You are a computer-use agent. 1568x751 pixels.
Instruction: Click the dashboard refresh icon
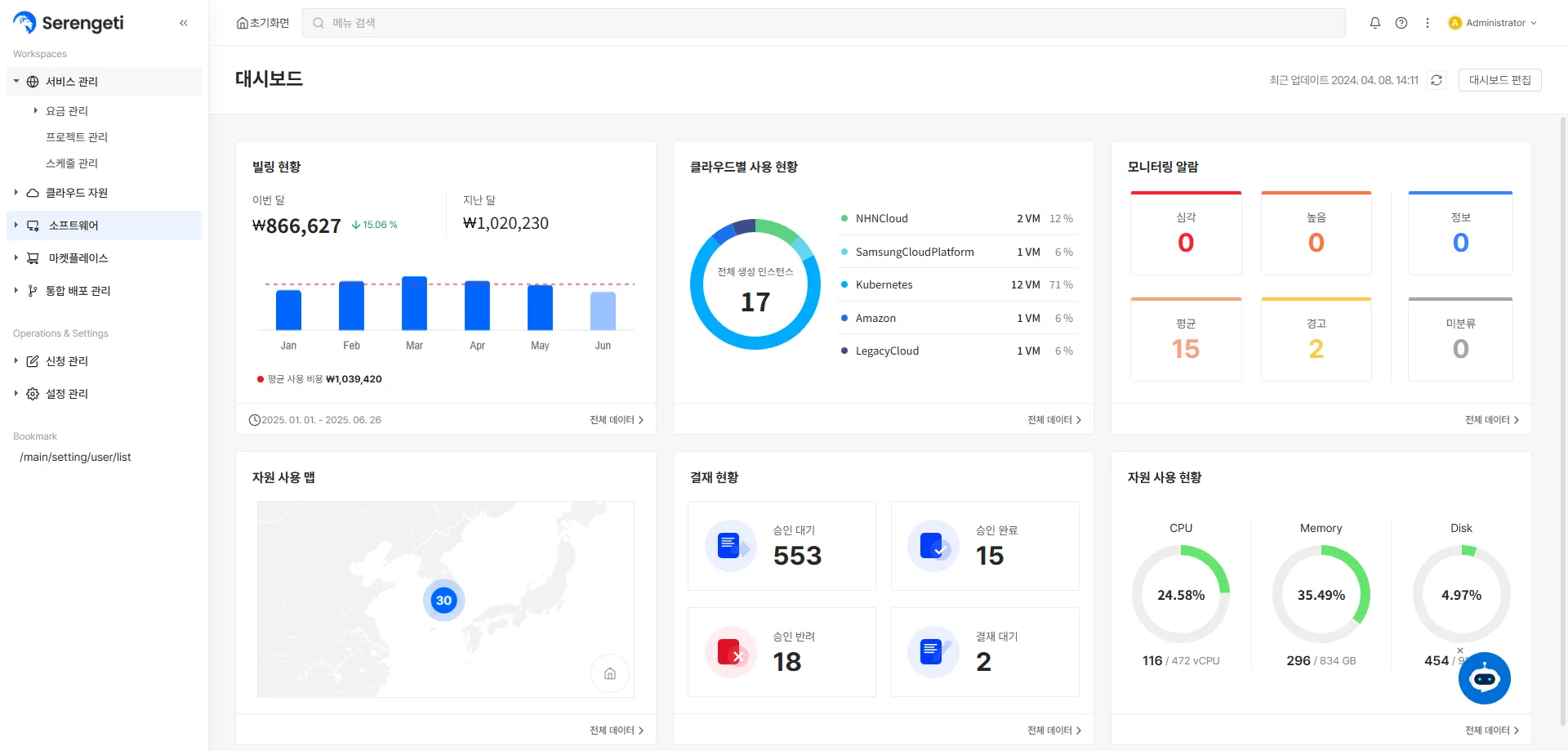(1437, 80)
